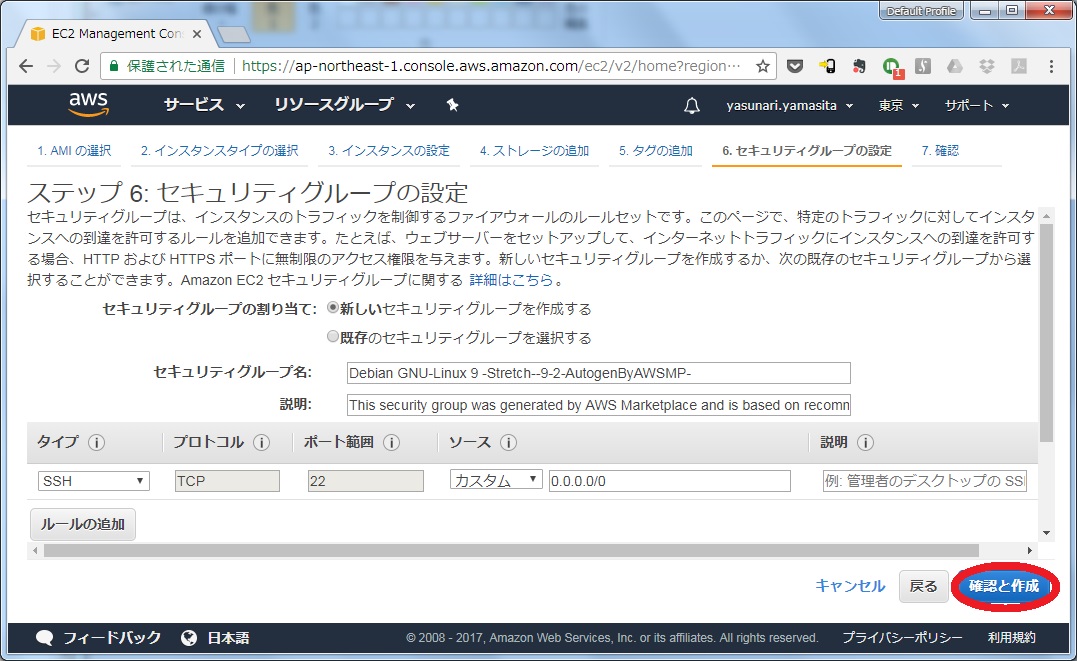Click the info icon next to ソース
The width and height of the screenshot is (1077, 661).
click(508, 442)
